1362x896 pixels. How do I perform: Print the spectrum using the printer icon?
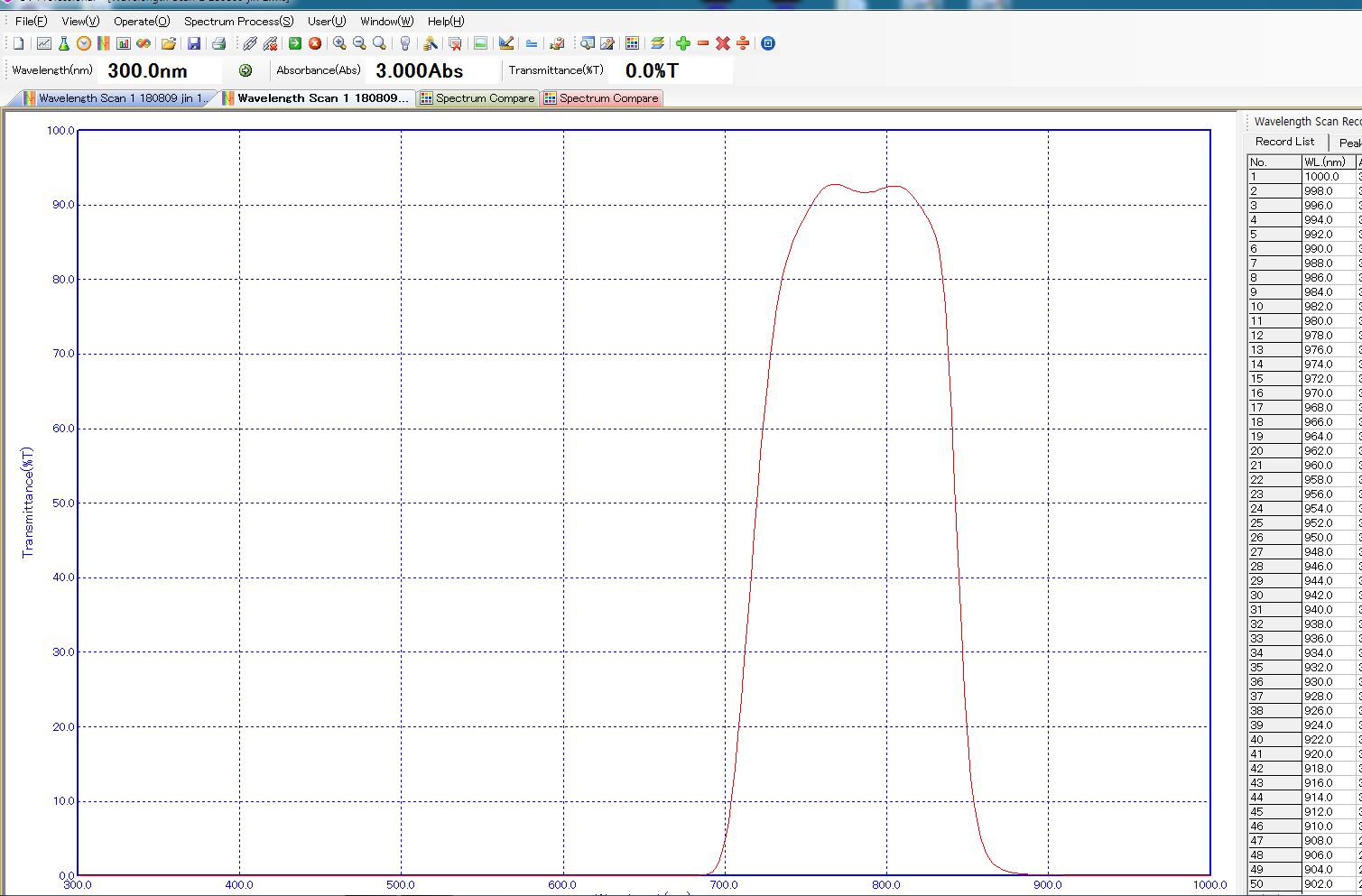(x=218, y=43)
